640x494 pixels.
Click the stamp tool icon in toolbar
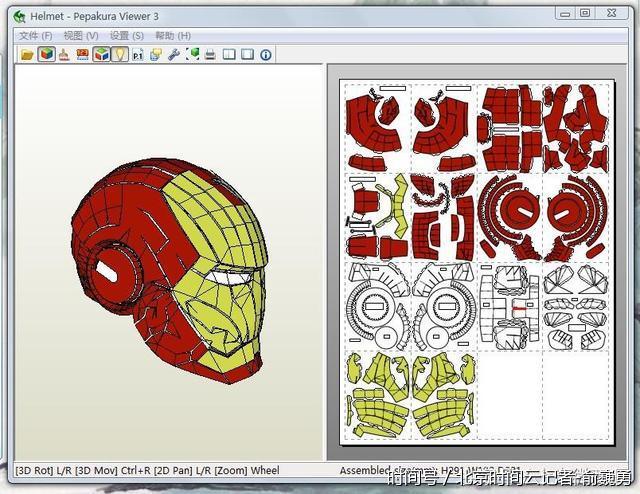[x=64, y=54]
